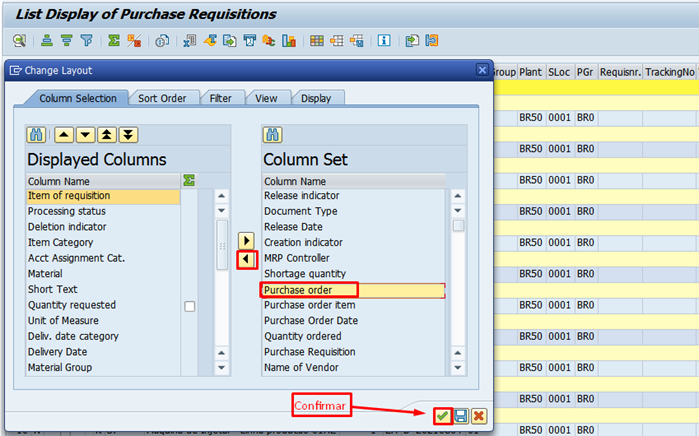Click the green checkmark confirm button
The width and height of the screenshot is (699, 436).
442,416
